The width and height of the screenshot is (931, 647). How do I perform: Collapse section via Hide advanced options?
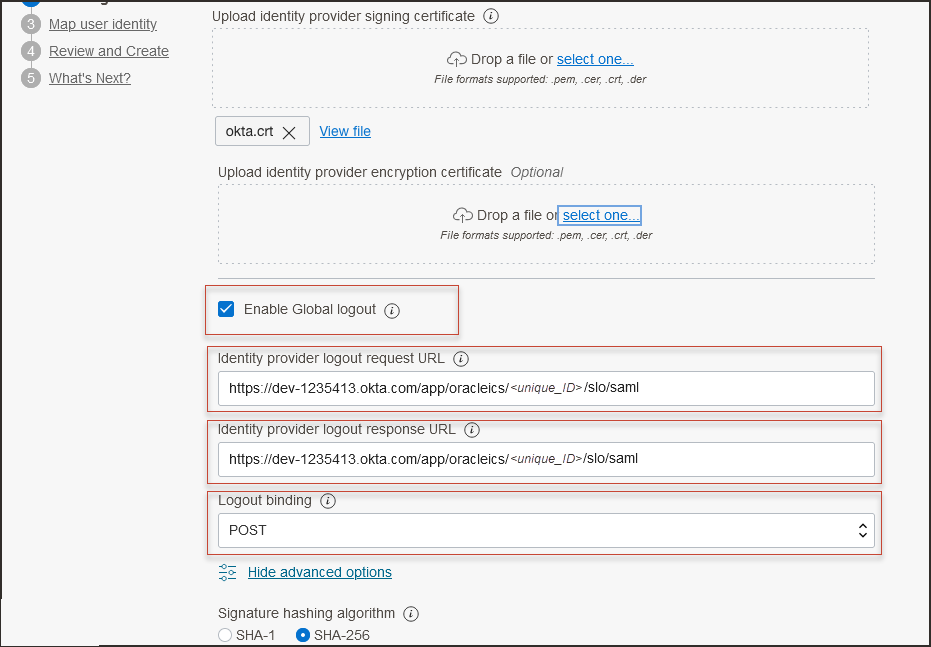pos(319,572)
